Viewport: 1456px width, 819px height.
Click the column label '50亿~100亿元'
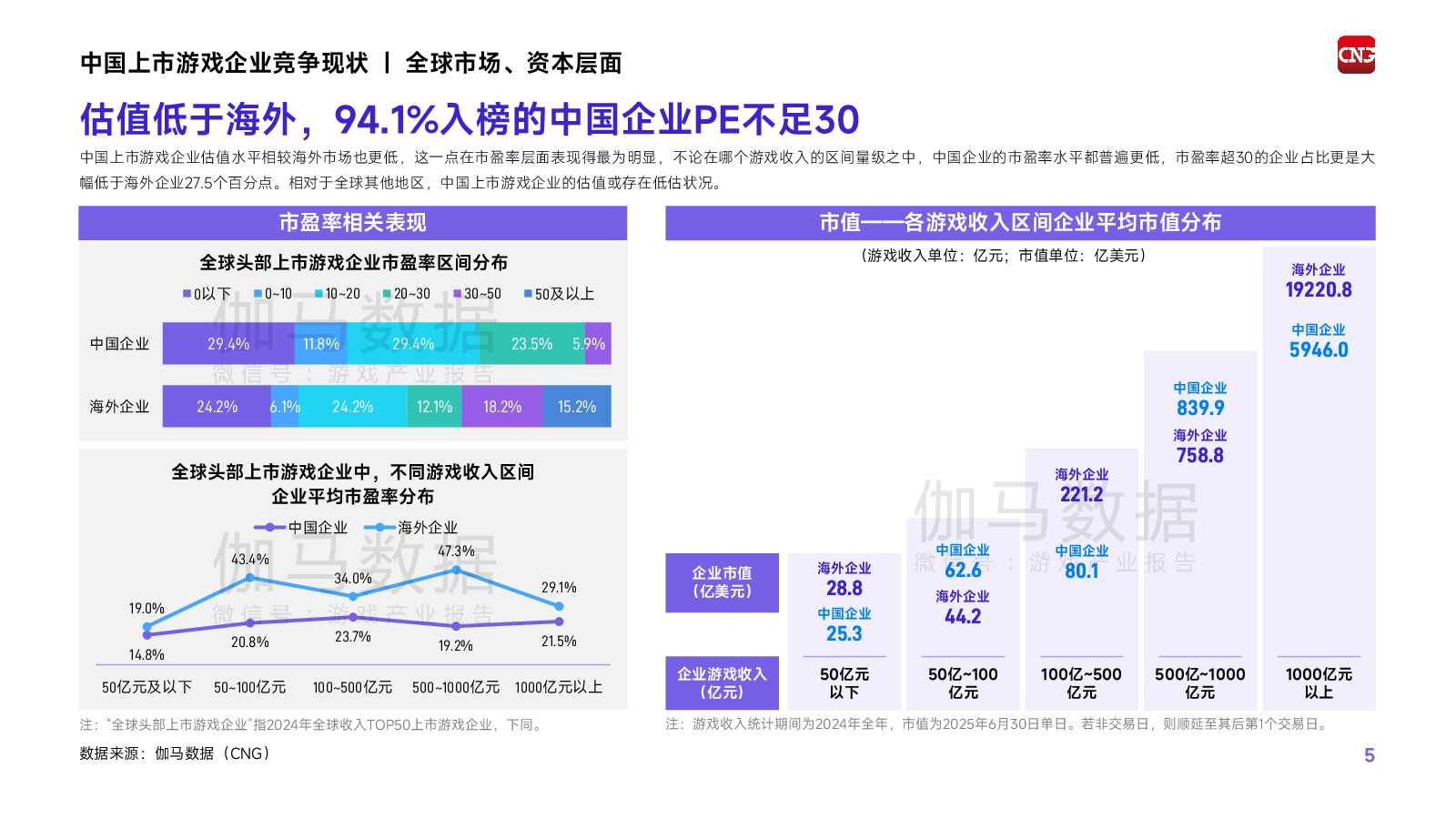[x=963, y=683]
